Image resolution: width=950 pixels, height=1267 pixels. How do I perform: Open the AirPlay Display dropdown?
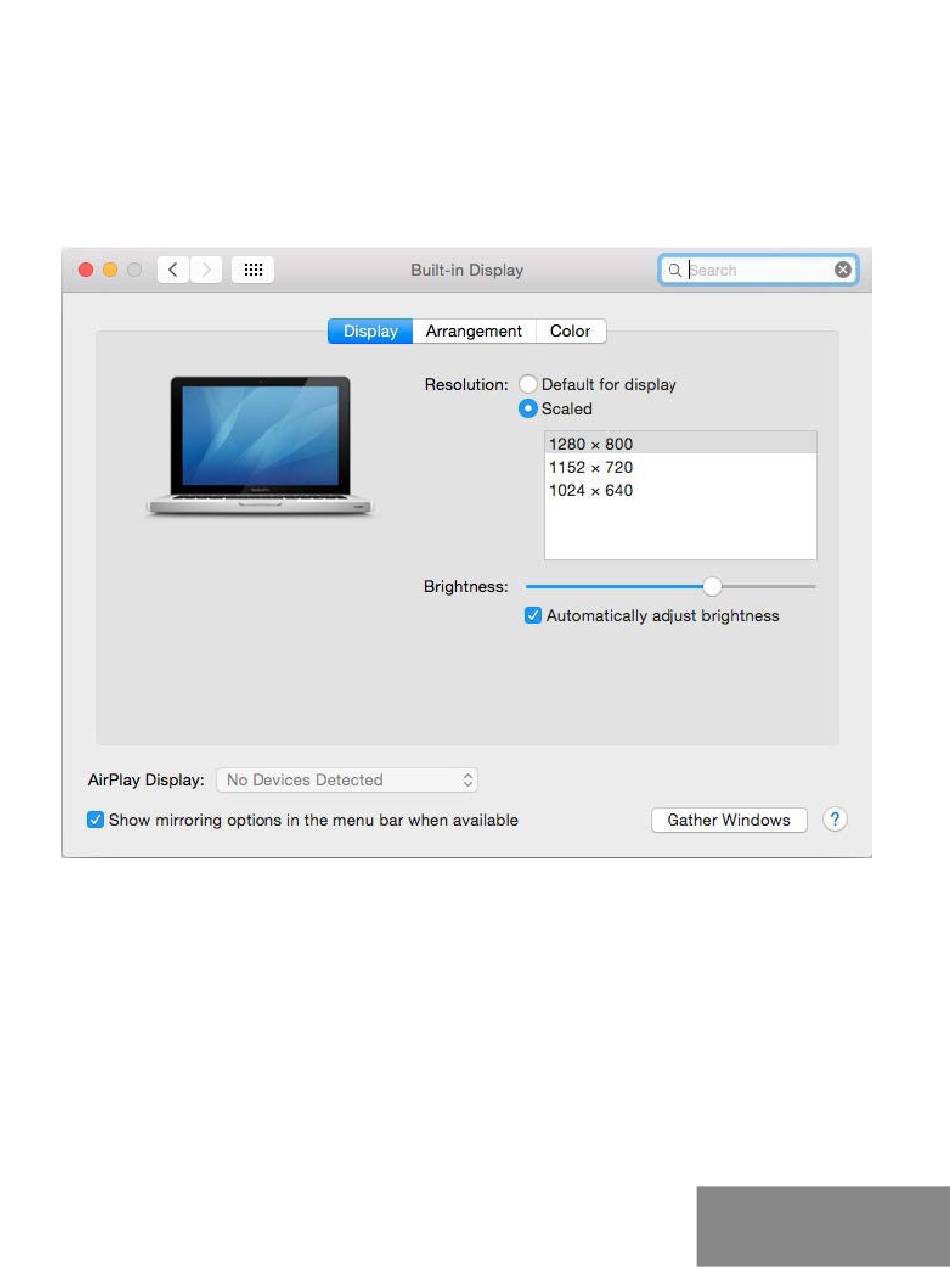click(347, 780)
